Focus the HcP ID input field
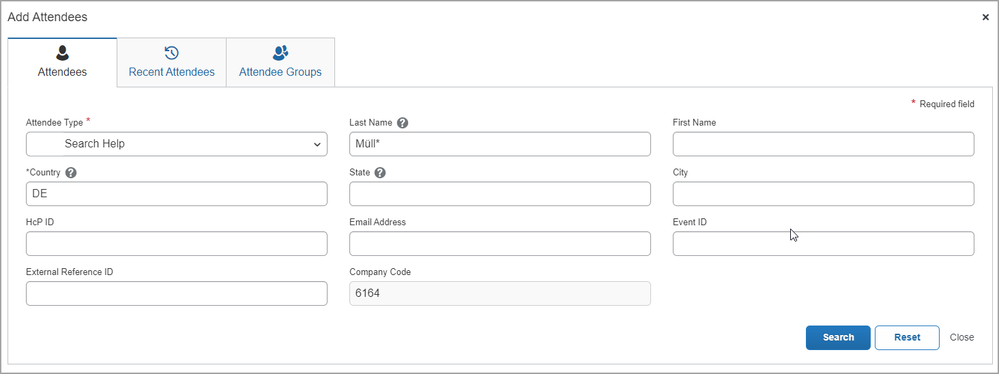This screenshot has height=374, width=999. pos(176,243)
